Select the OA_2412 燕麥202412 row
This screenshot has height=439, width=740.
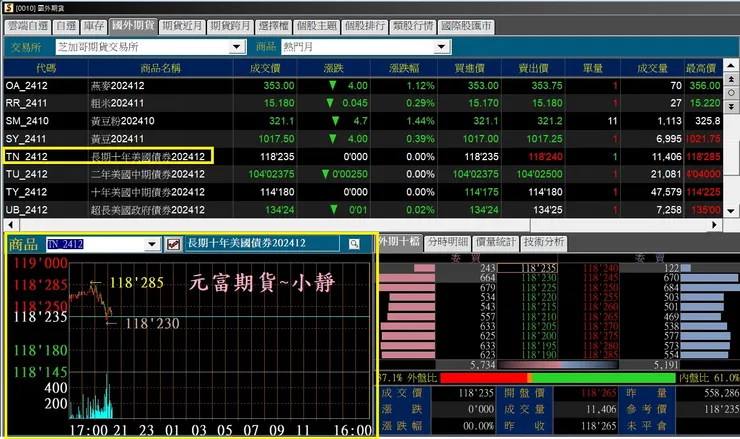coord(363,85)
